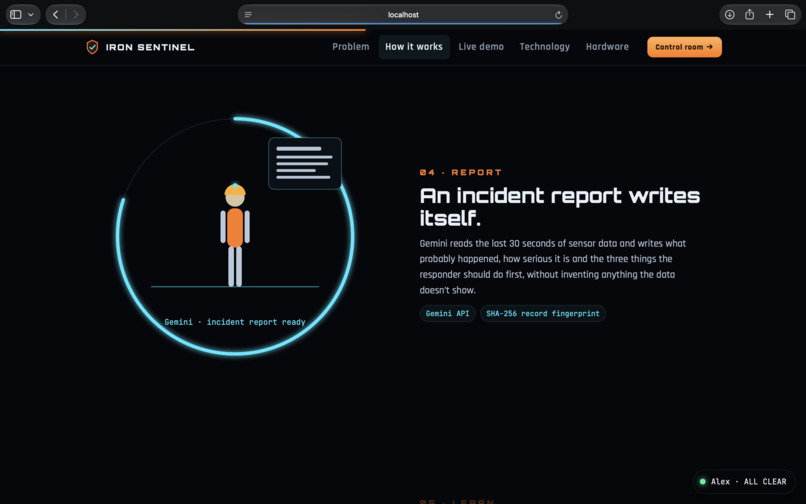806x504 pixels.
Task: Click heading 'An incident report writes itself.'
Action: click(559, 207)
